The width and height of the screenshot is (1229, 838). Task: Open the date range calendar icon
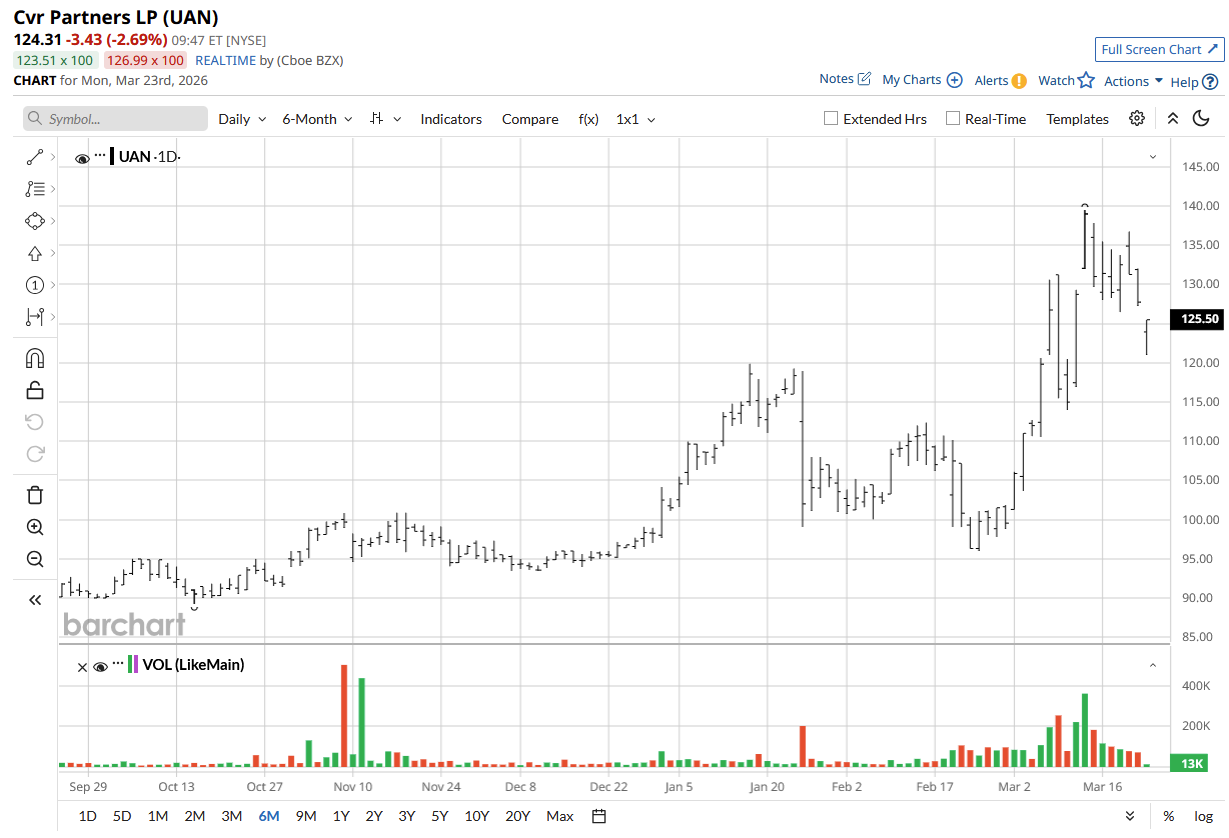coord(599,816)
